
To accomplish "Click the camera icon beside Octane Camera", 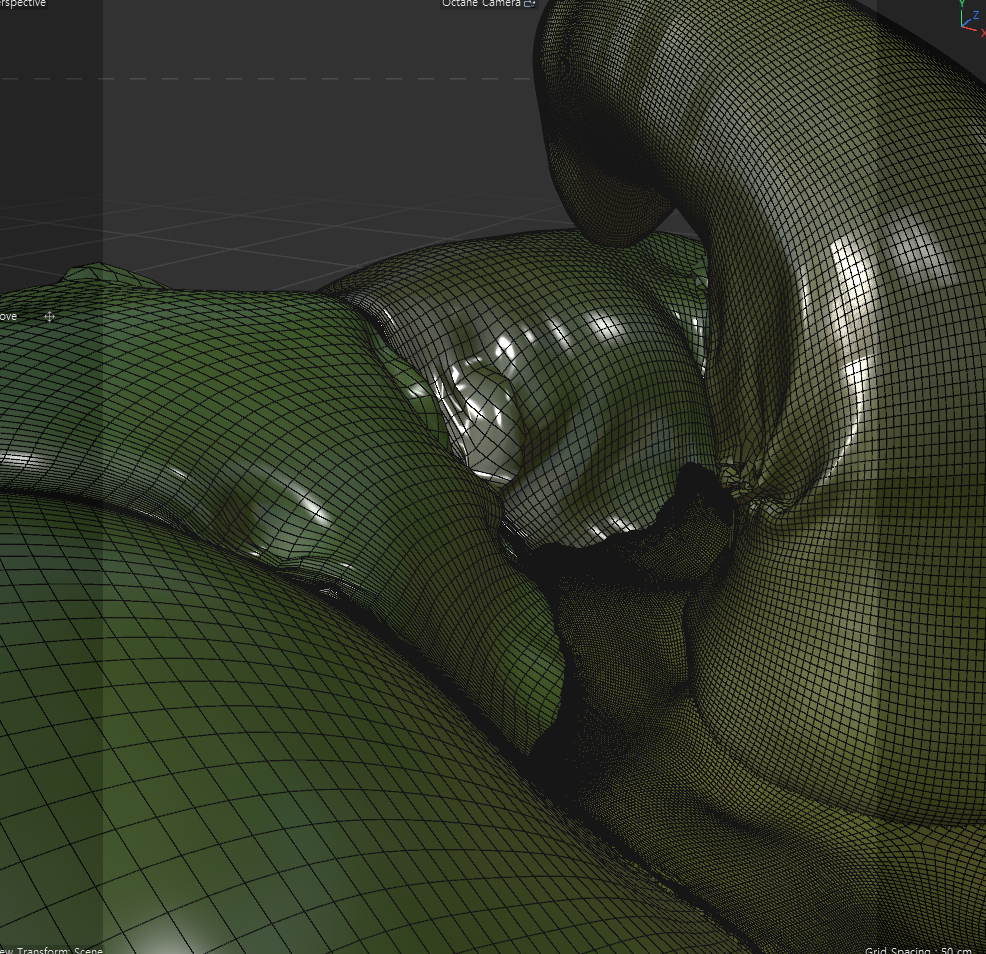I will tap(529, 3).
